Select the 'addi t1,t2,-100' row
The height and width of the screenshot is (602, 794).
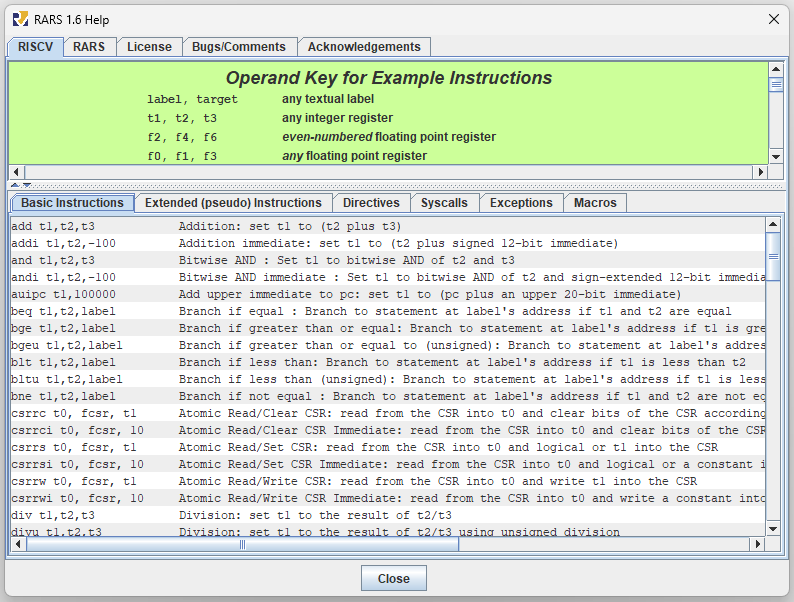coord(388,243)
